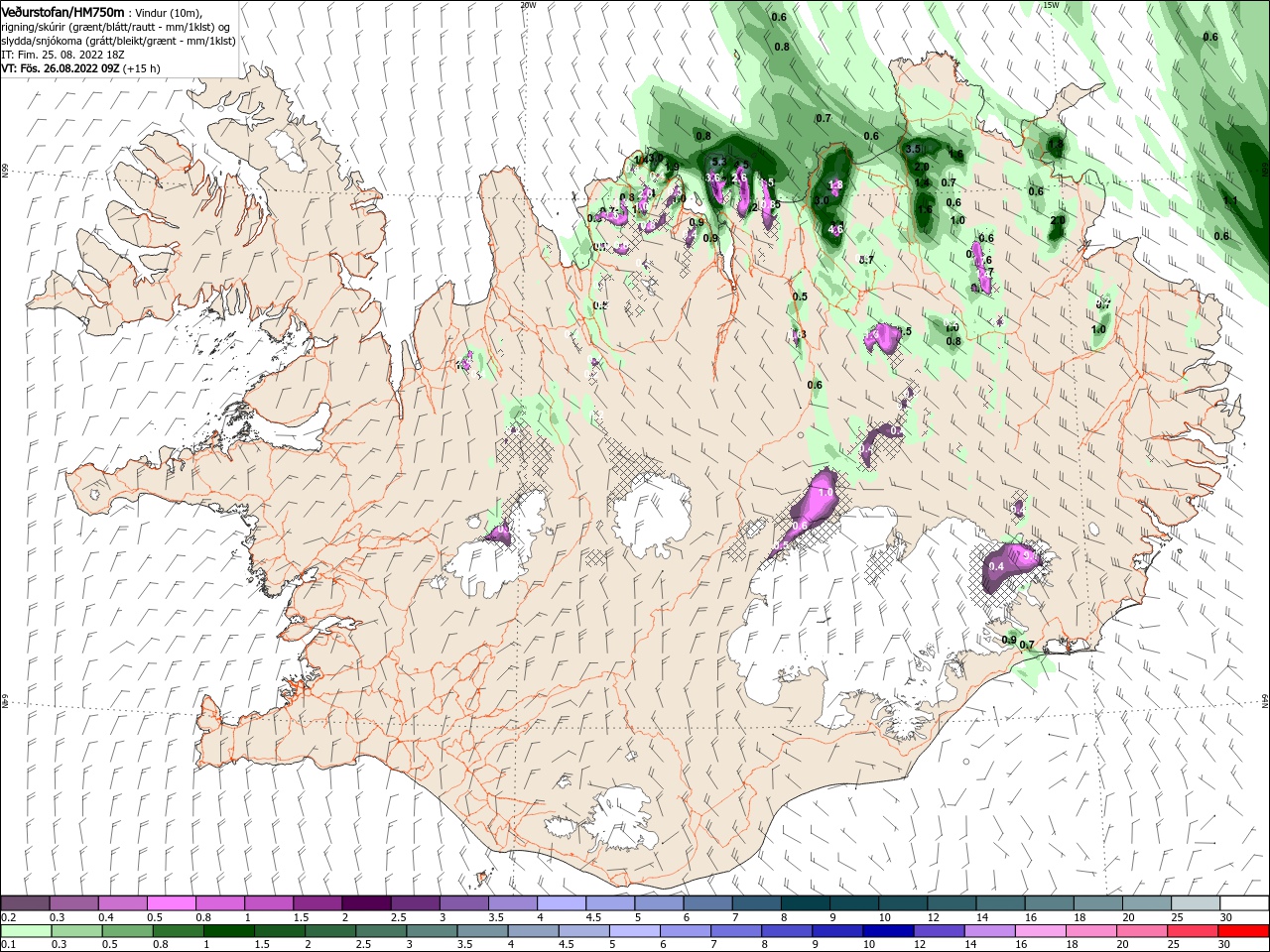Pick the 0.5–0.8 medium green swatch, lower legend
The height and width of the screenshot is (952, 1270).
tap(128, 931)
